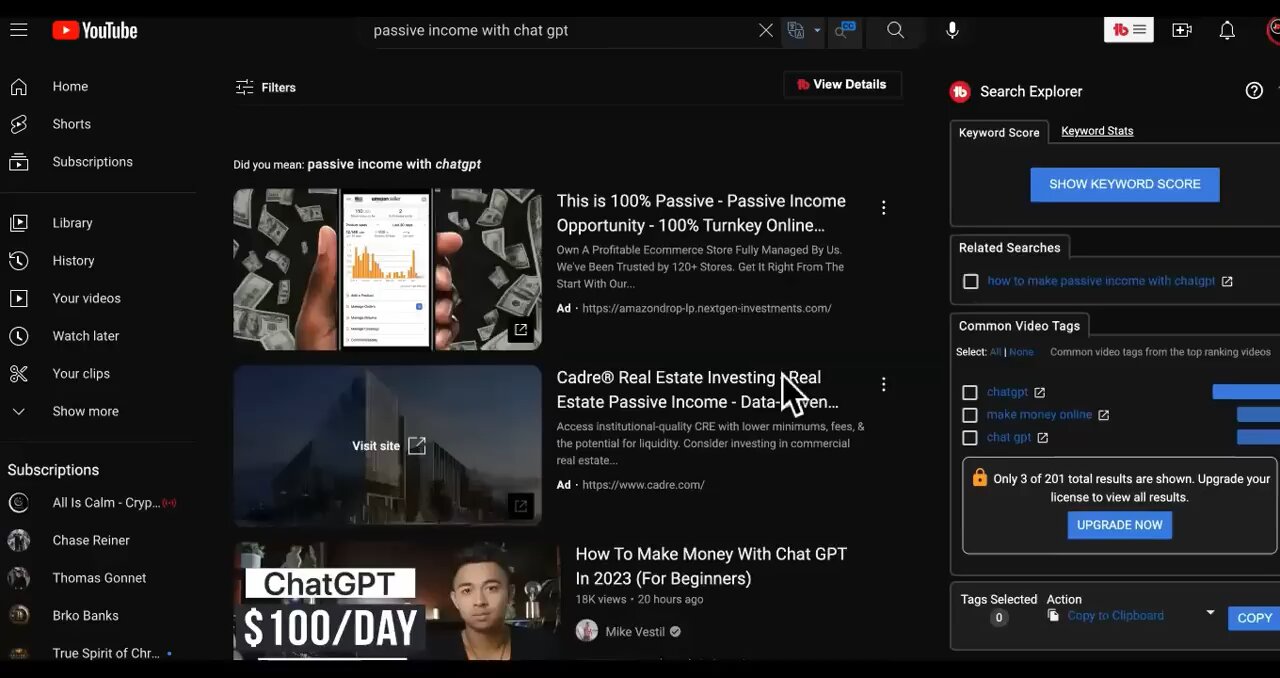Open the hamburger guide menu
Image resolution: width=1280 pixels, height=678 pixels.
(18, 30)
